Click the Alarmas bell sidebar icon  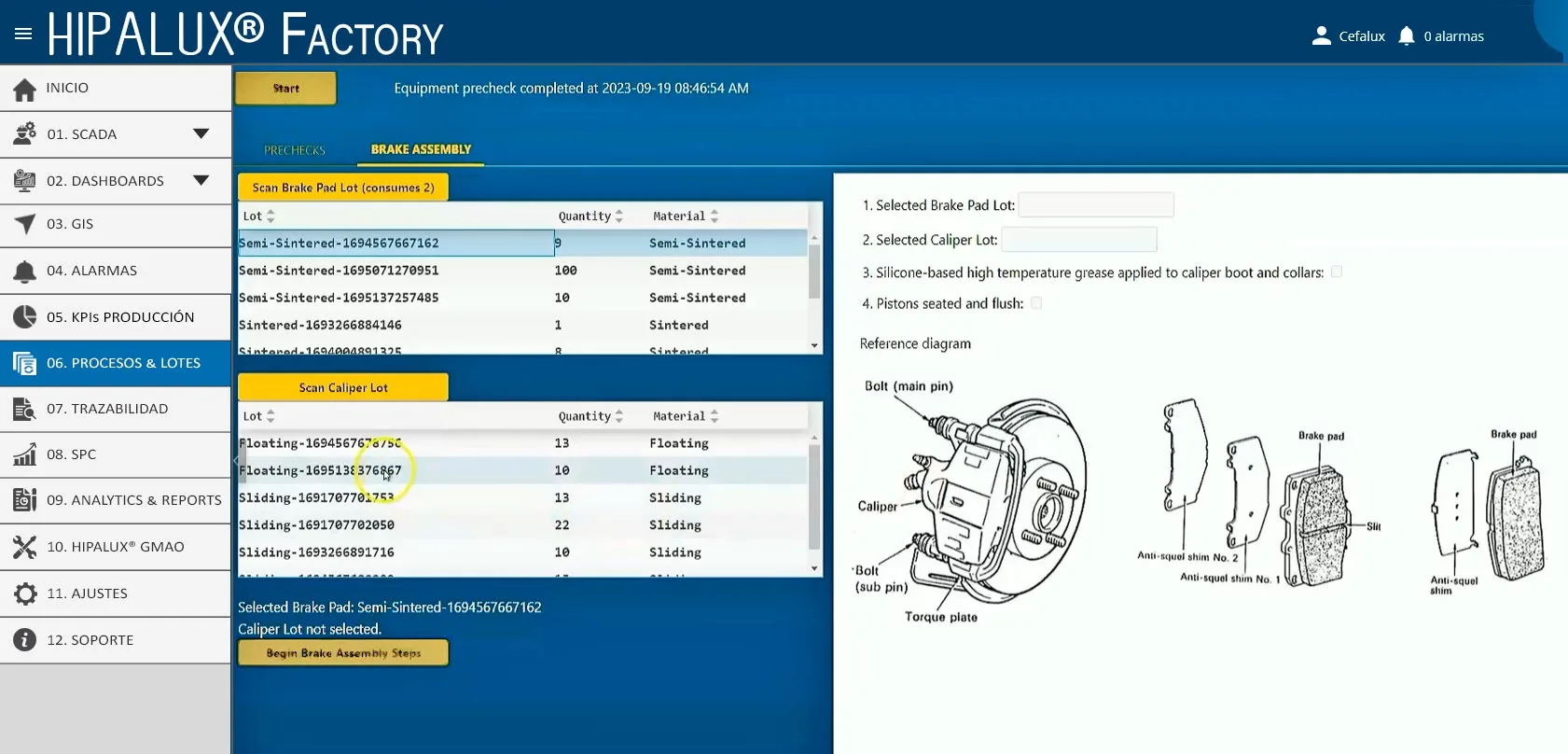click(25, 271)
